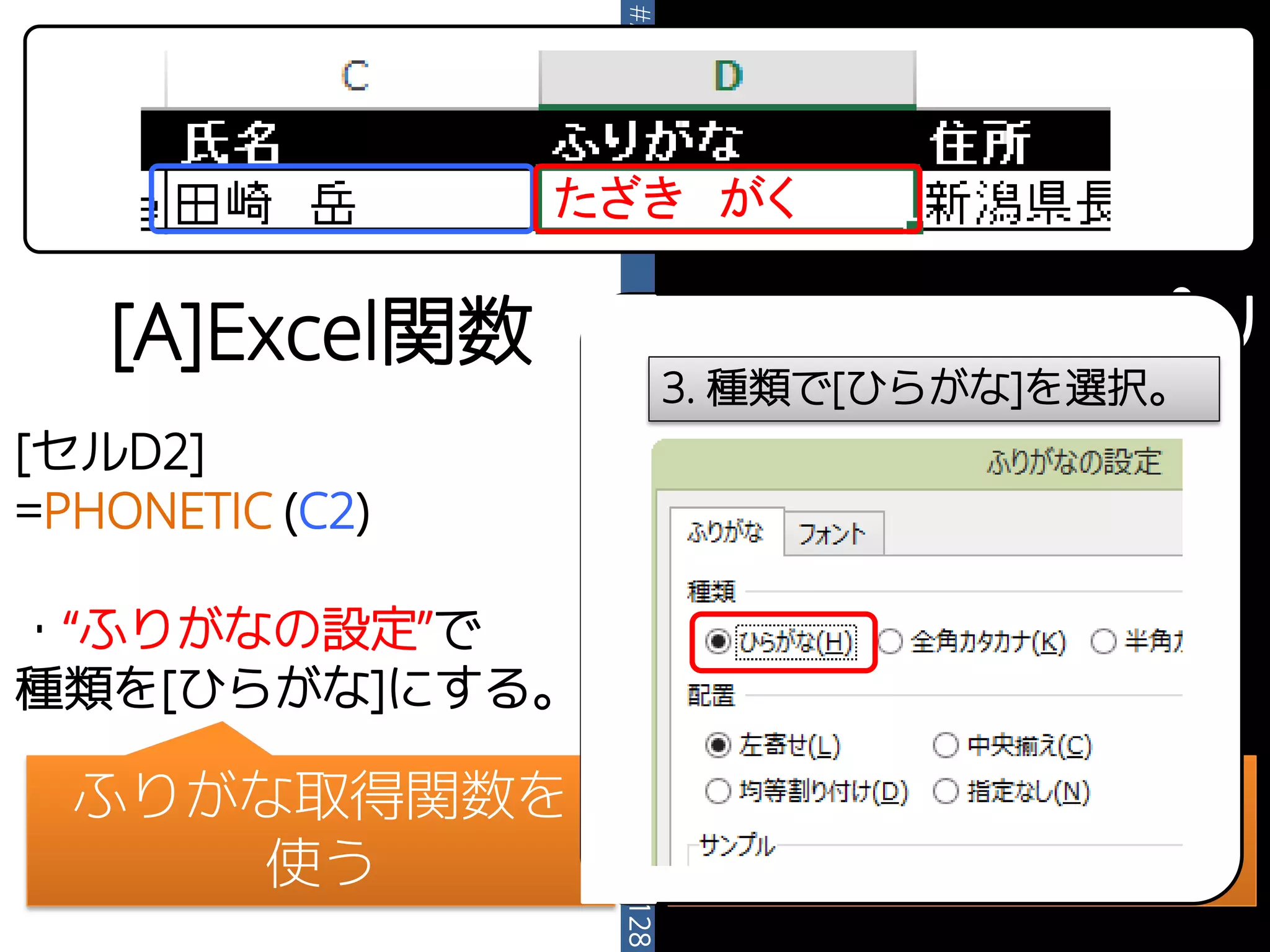
Task: Click the ふりがなの設定 dialog title bar
Action: point(918,463)
